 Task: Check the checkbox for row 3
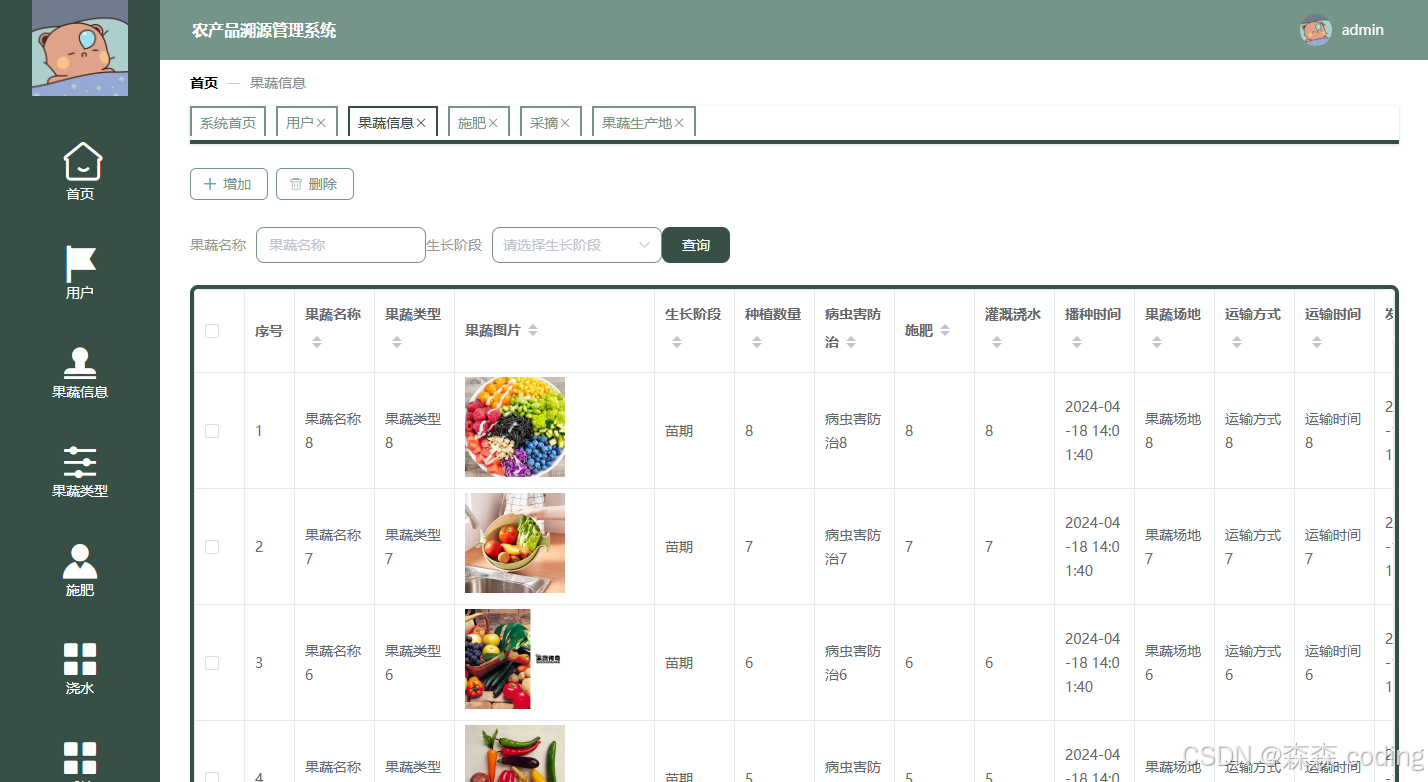[x=212, y=663]
